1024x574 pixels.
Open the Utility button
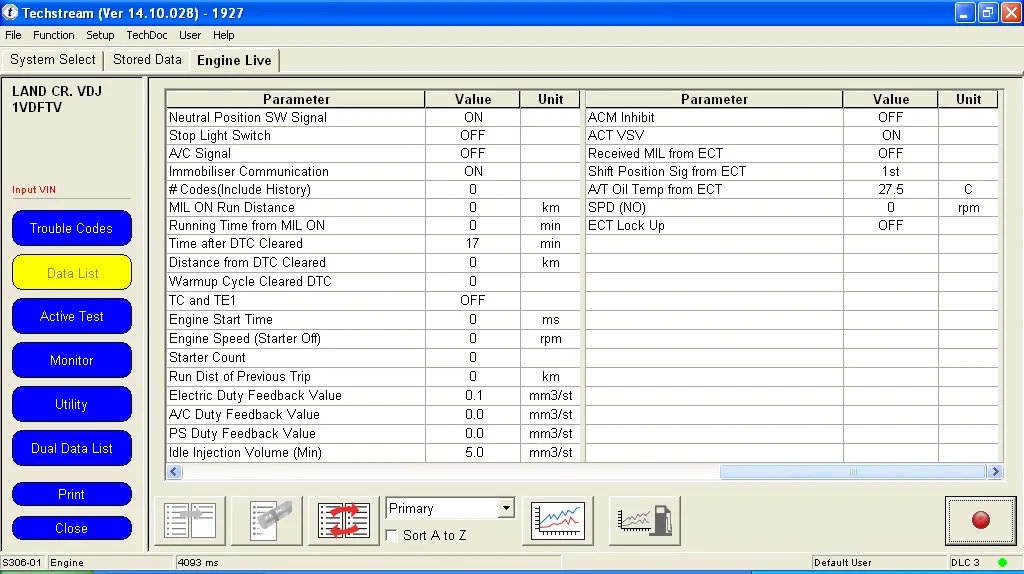click(x=71, y=404)
